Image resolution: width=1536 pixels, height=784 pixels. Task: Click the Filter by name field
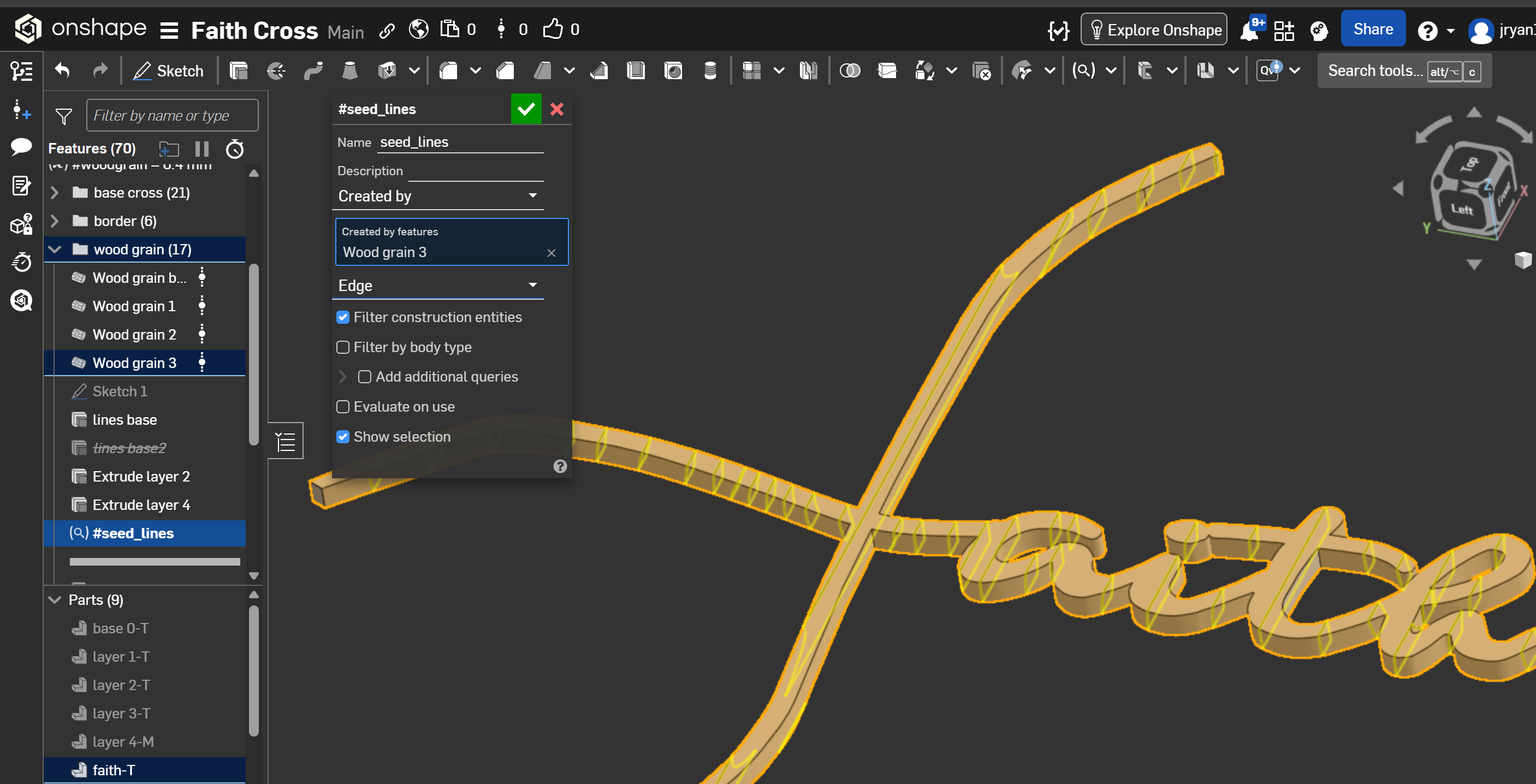point(173,116)
